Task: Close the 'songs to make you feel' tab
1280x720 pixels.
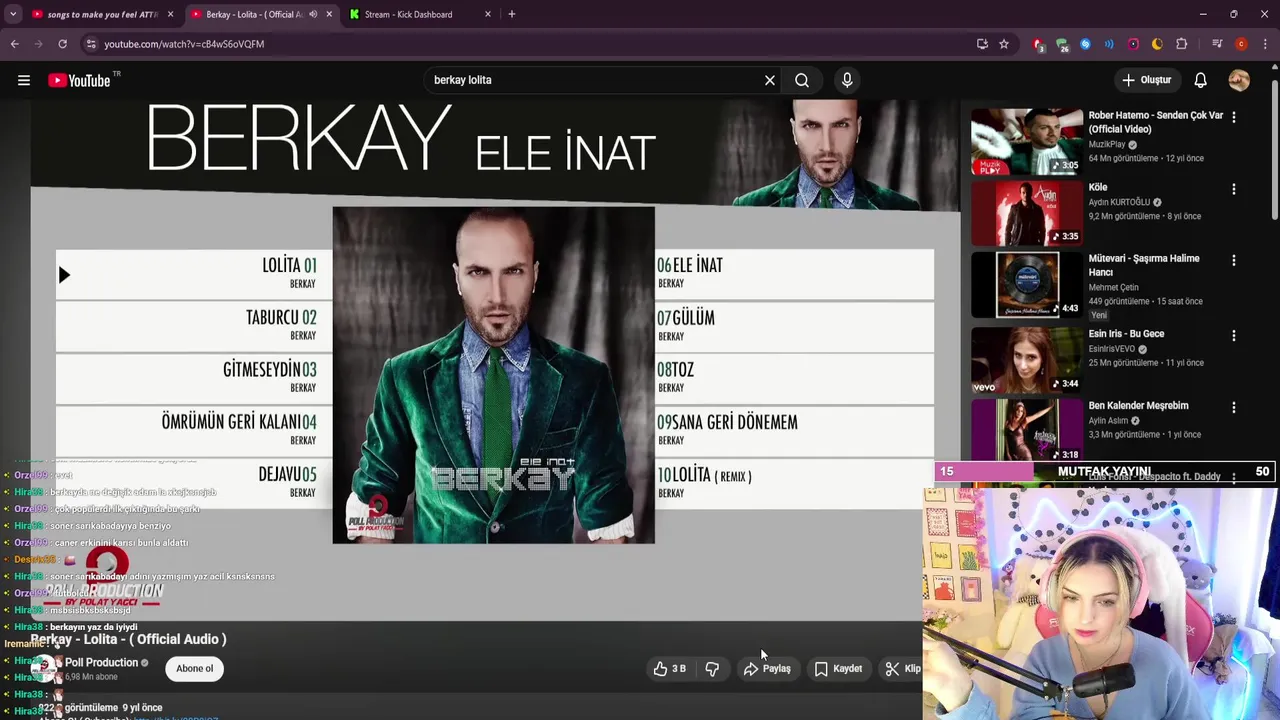Action: click(170, 14)
